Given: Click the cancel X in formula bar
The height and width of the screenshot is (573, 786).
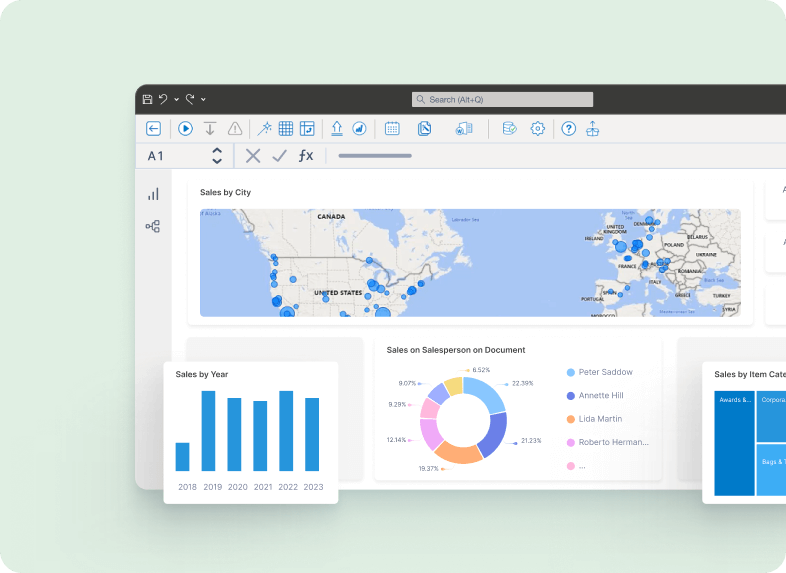Looking at the screenshot, I should [253, 156].
